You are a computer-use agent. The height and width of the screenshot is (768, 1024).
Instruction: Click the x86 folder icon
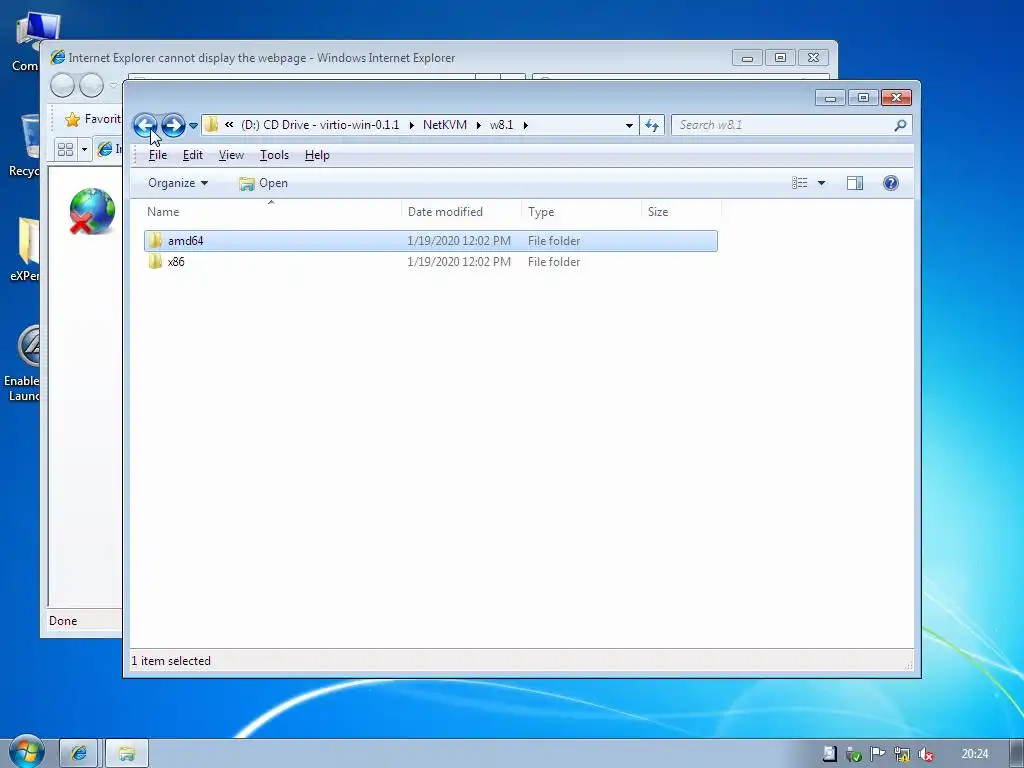click(155, 261)
